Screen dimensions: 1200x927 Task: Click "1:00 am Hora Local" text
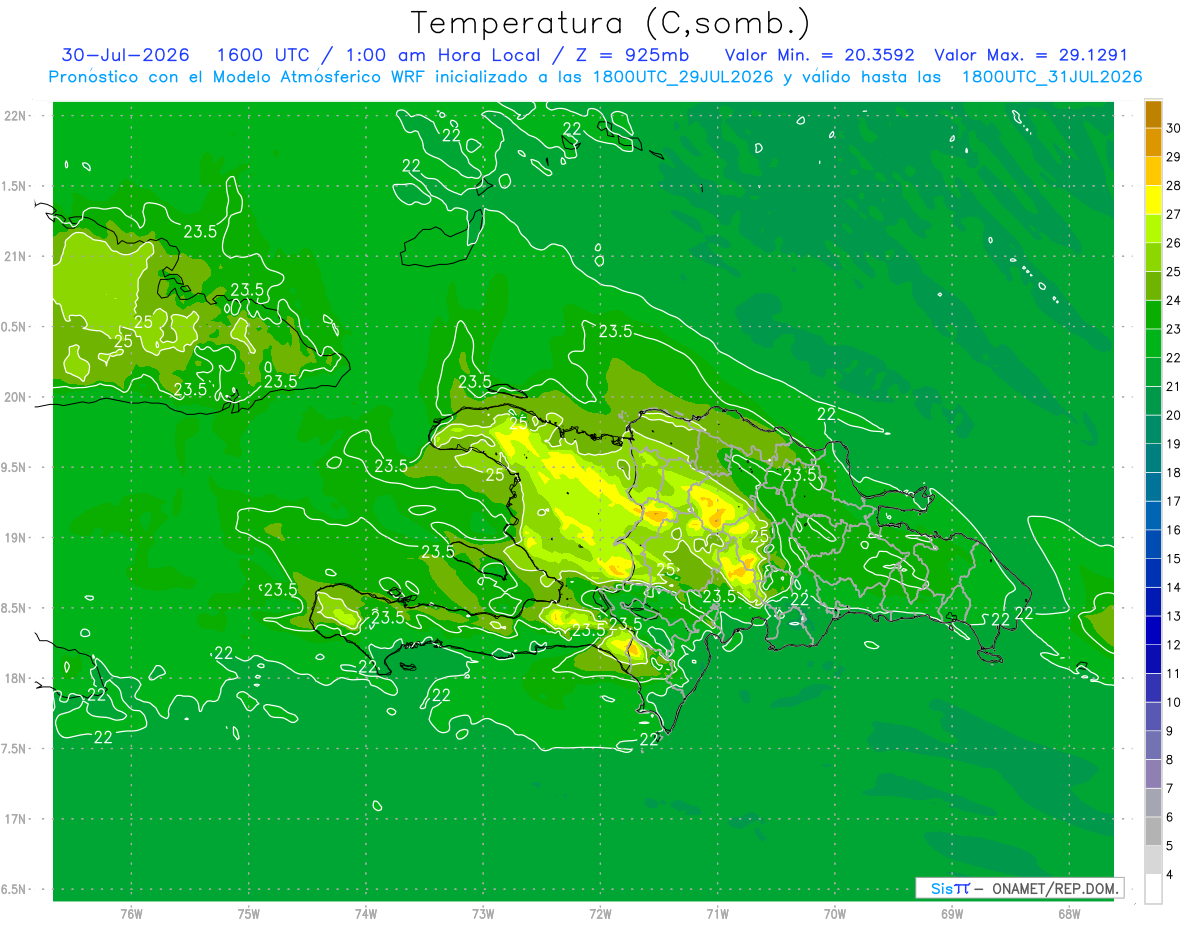pyautogui.click(x=444, y=55)
